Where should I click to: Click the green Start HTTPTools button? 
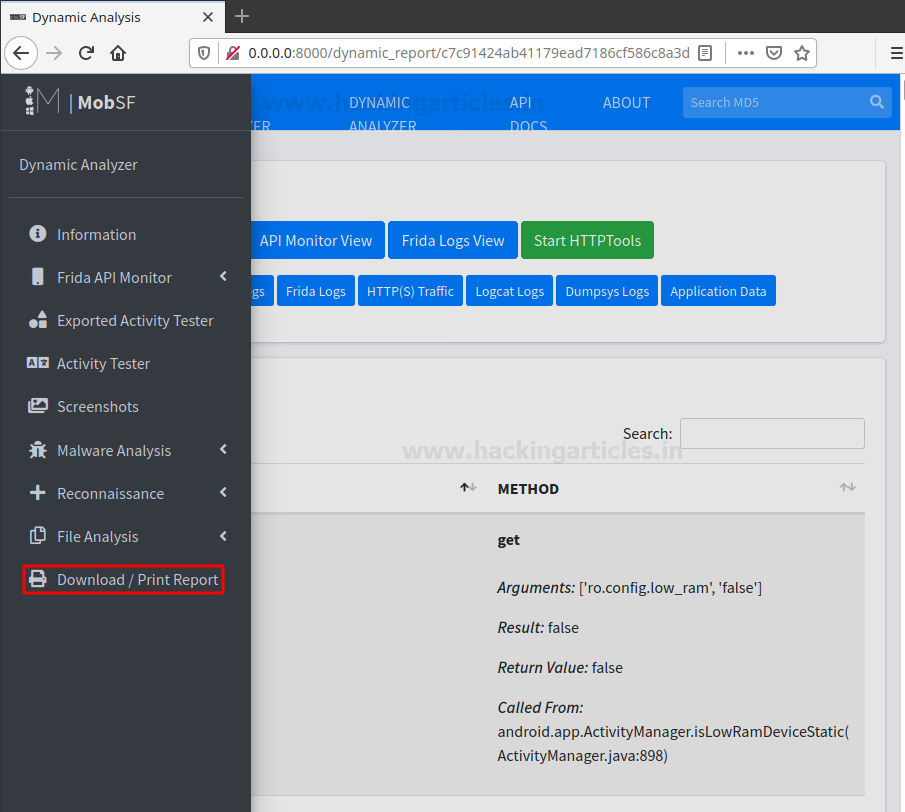click(587, 240)
